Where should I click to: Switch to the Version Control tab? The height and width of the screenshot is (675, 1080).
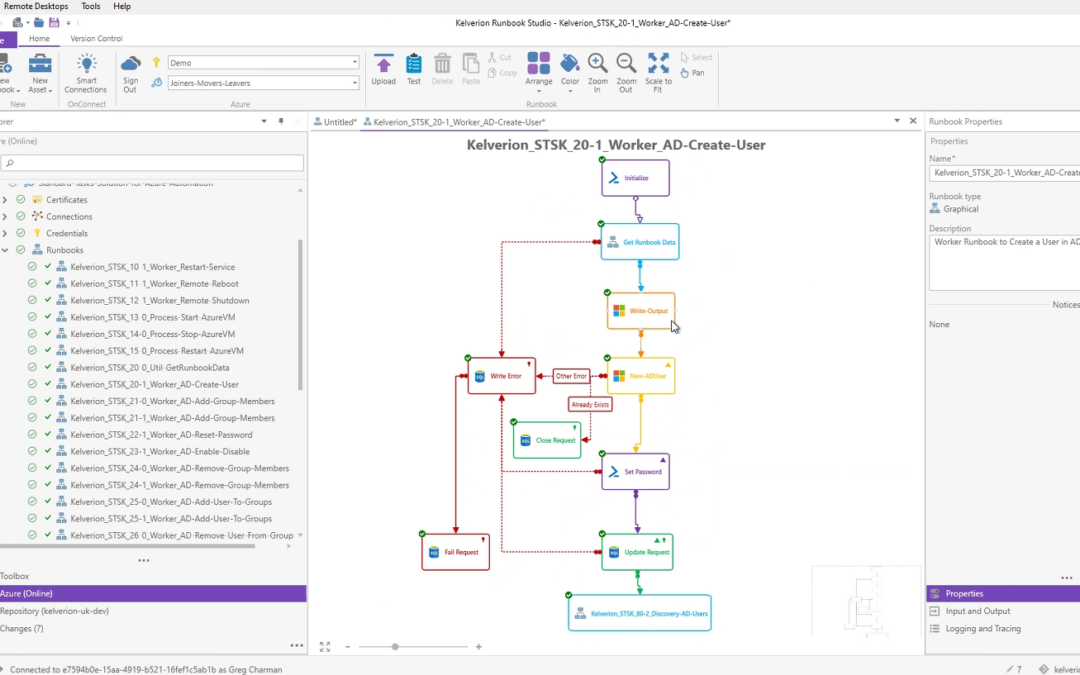pos(96,39)
